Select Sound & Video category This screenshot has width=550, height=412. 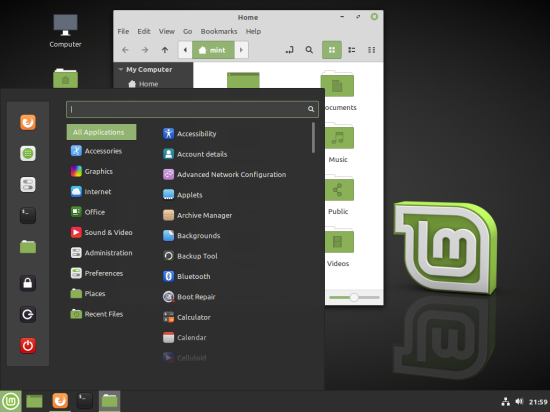102,232
